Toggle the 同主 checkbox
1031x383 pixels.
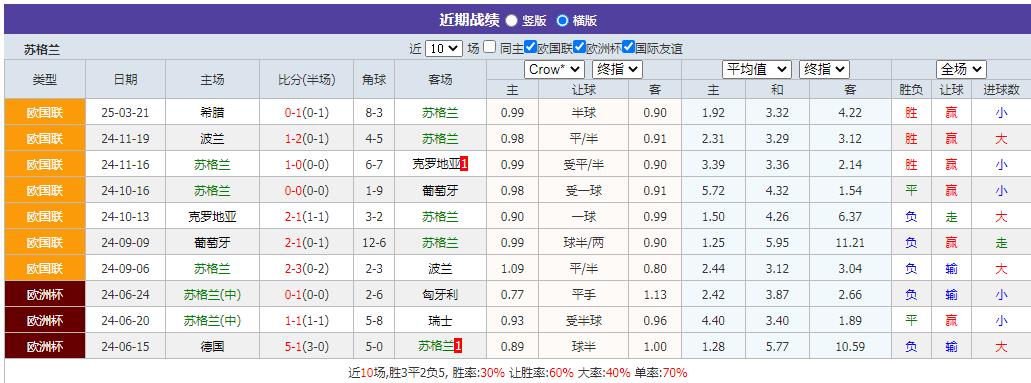[x=489, y=47]
